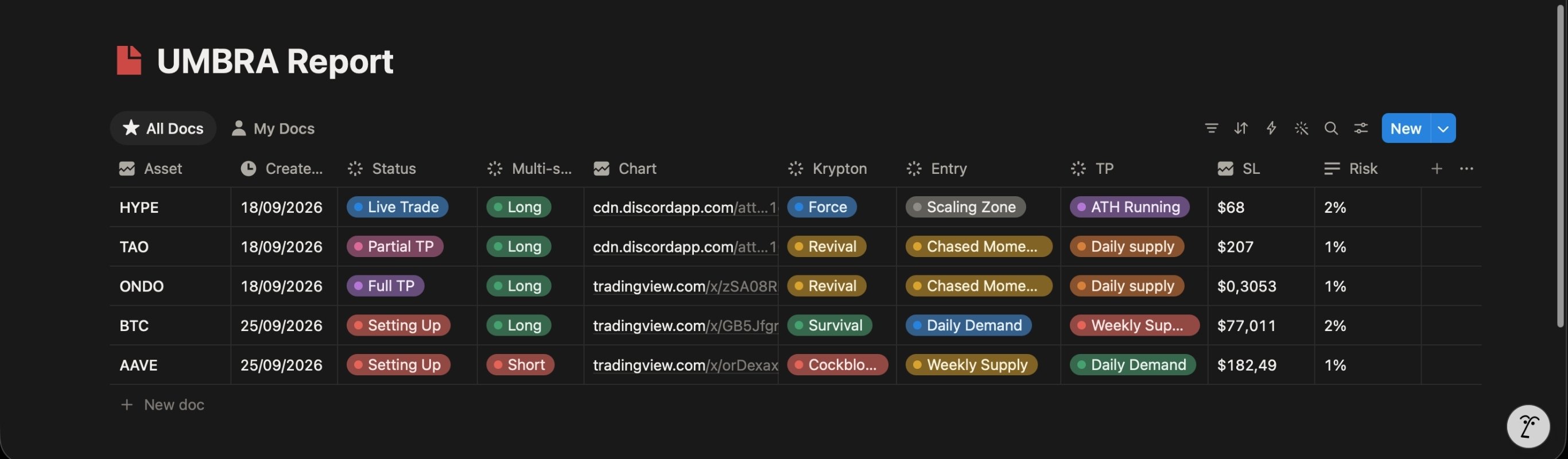The height and width of the screenshot is (459, 1568).
Task: Click the Scaling Zone entry tag
Action: pyautogui.click(x=965, y=207)
